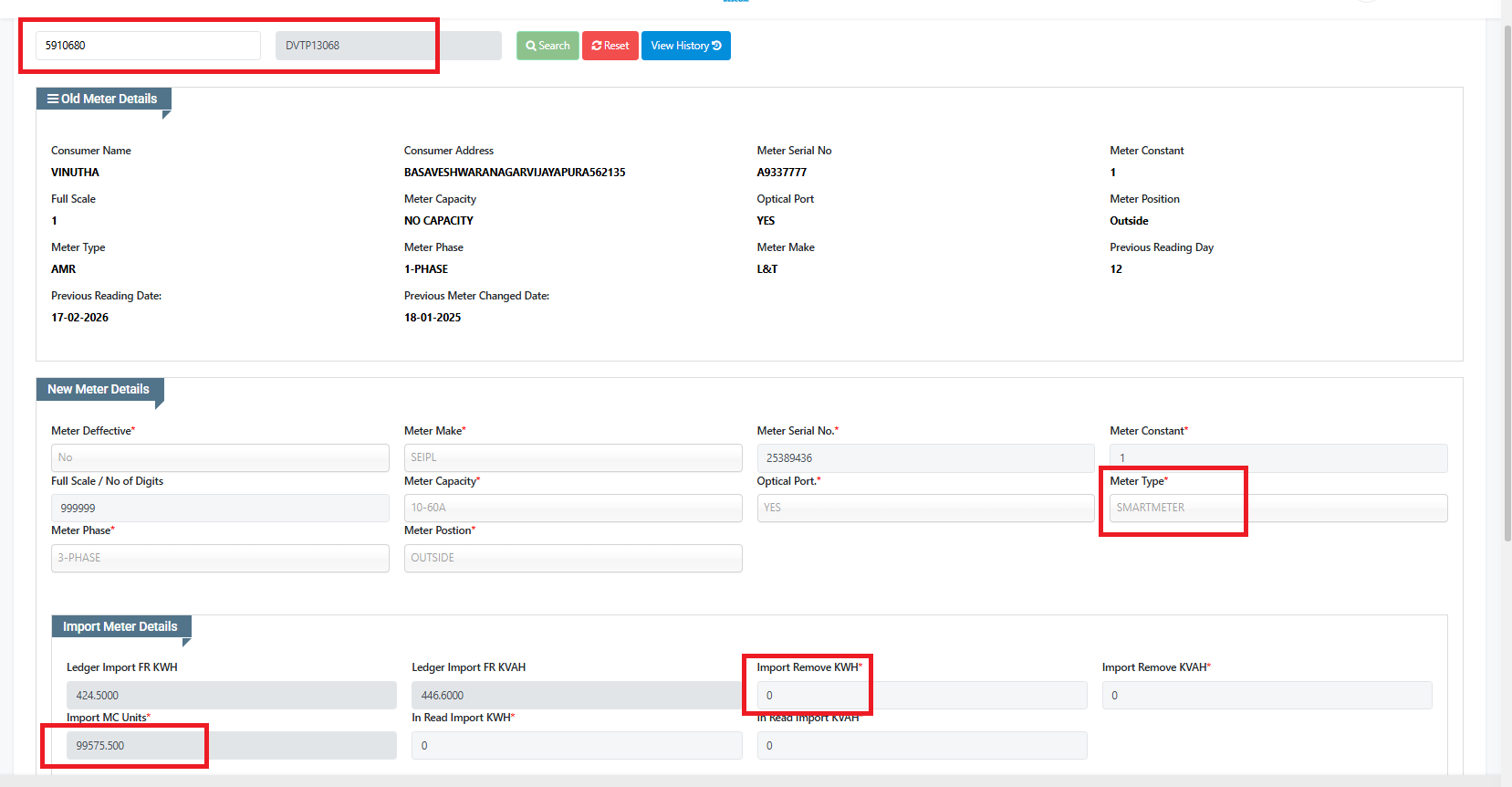The image size is (1512, 787).
Task: Open the Meter Type SMARTMETER dropdown
Action: point(1277,508)
